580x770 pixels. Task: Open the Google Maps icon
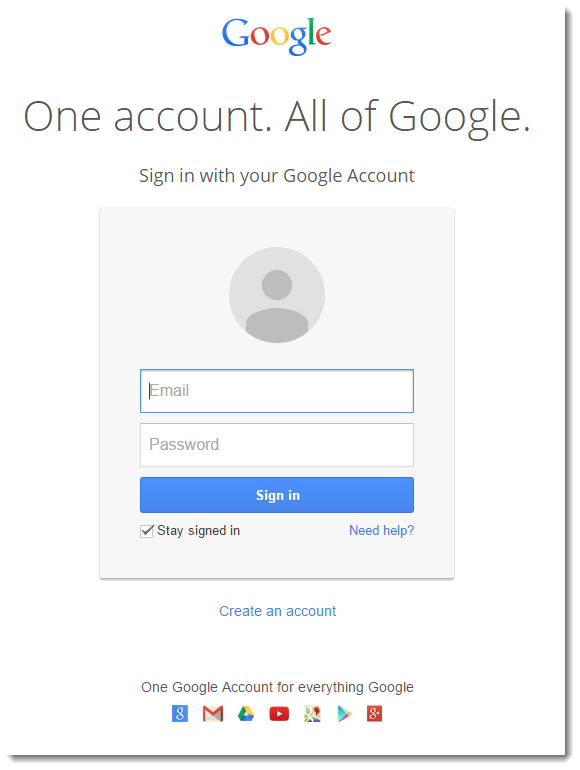[x=312, y=714]
